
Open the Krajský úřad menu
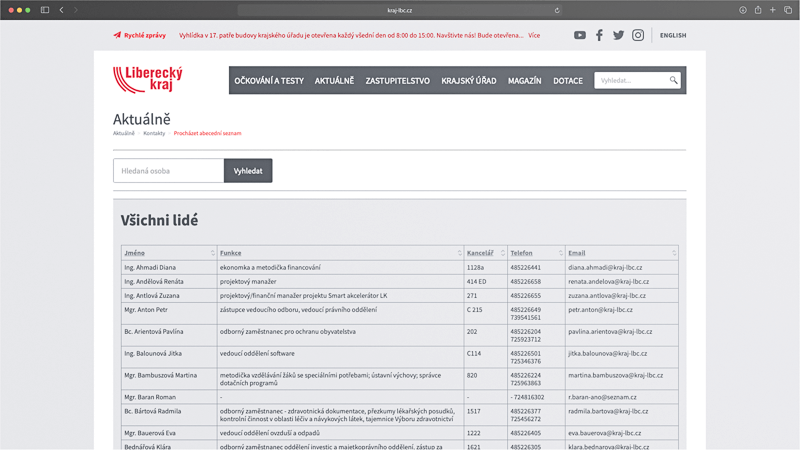[468, 81]
